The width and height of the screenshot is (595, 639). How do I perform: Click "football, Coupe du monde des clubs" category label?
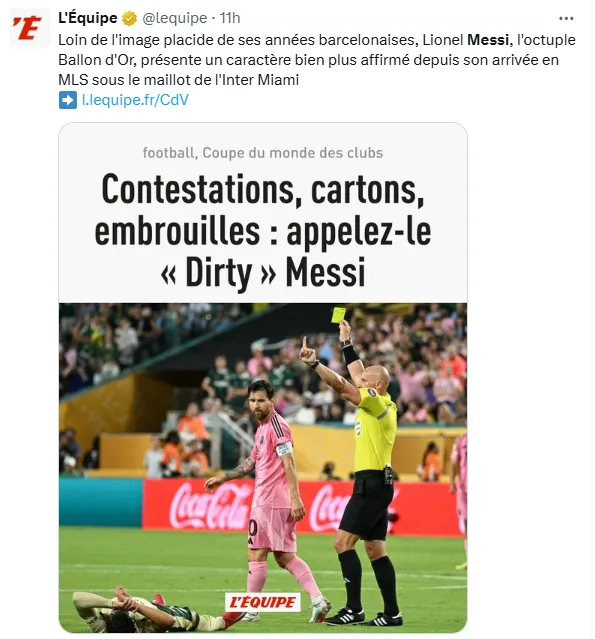pos(263,153)
